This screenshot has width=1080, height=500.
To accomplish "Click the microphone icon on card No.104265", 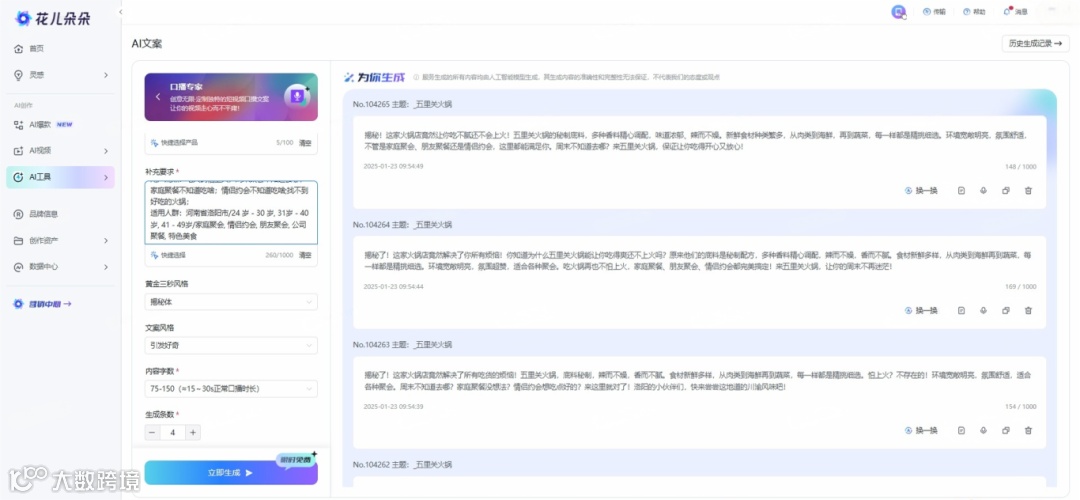I will (983, 191).
